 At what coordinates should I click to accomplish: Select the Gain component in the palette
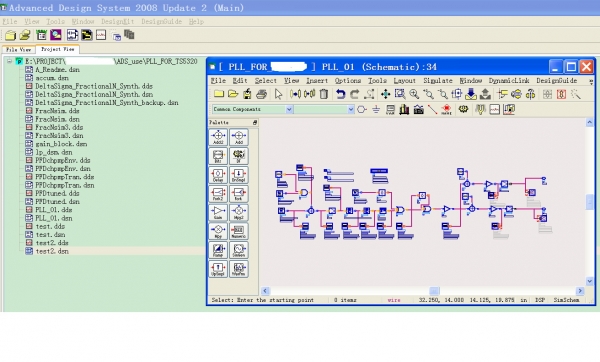218,212
